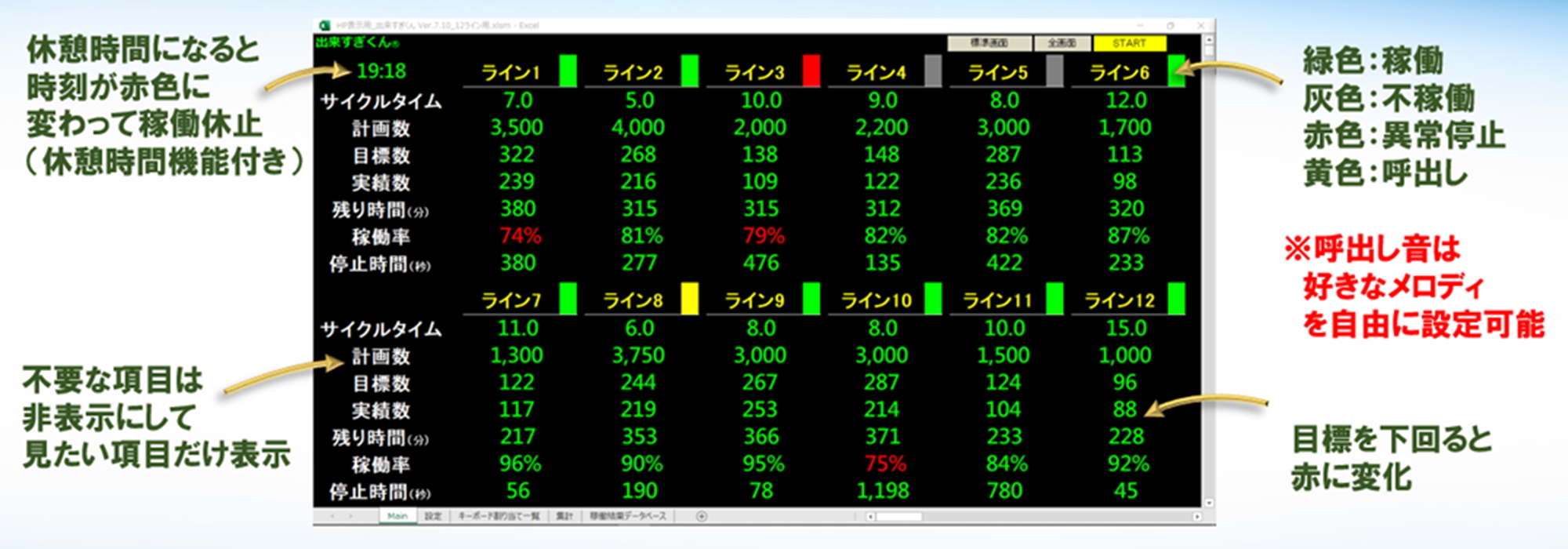This screenshot has width=1568, height=549.
Task: Click the green status indicator for ライン12
Action: click(1176, 299)
